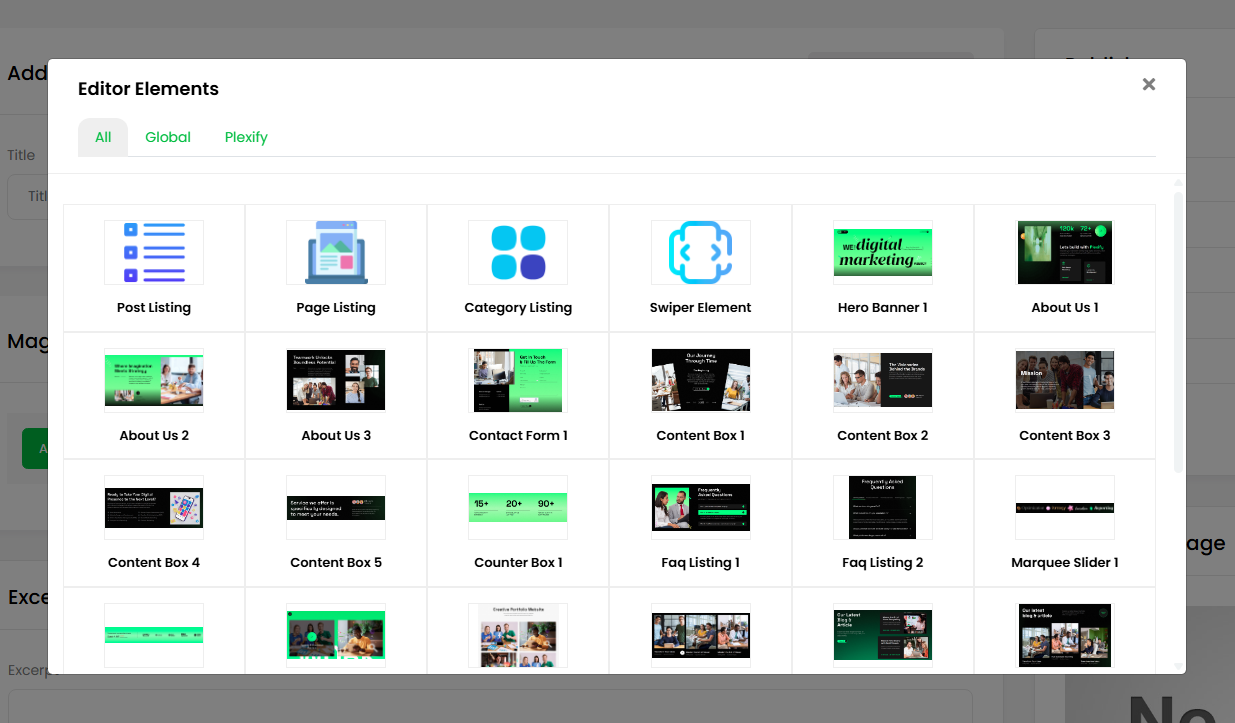Select the Content Box 1 thumbnail

pyautogui.click(x=700, y=380)
